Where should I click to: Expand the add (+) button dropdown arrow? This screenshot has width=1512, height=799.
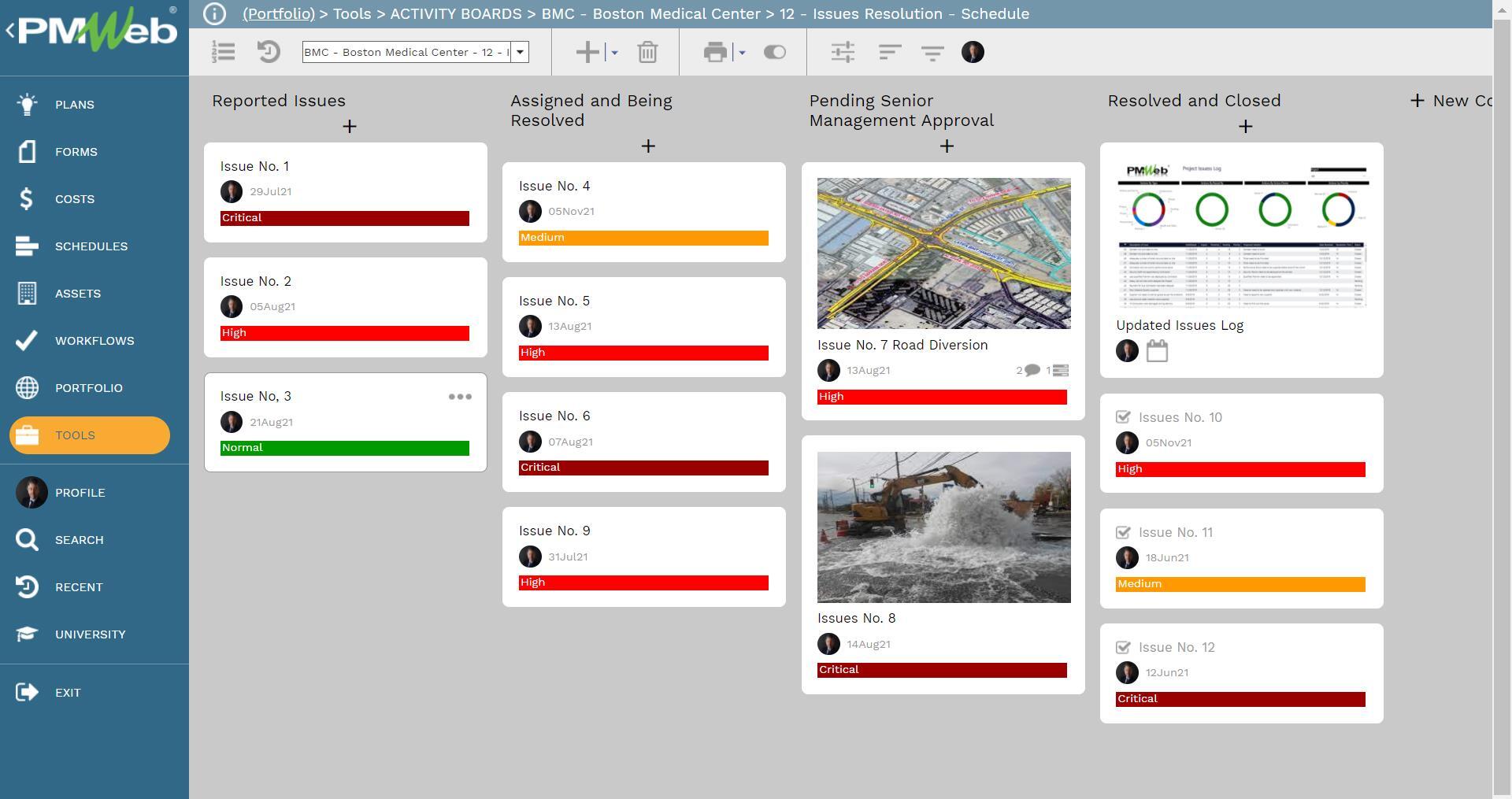coord(615,53)
